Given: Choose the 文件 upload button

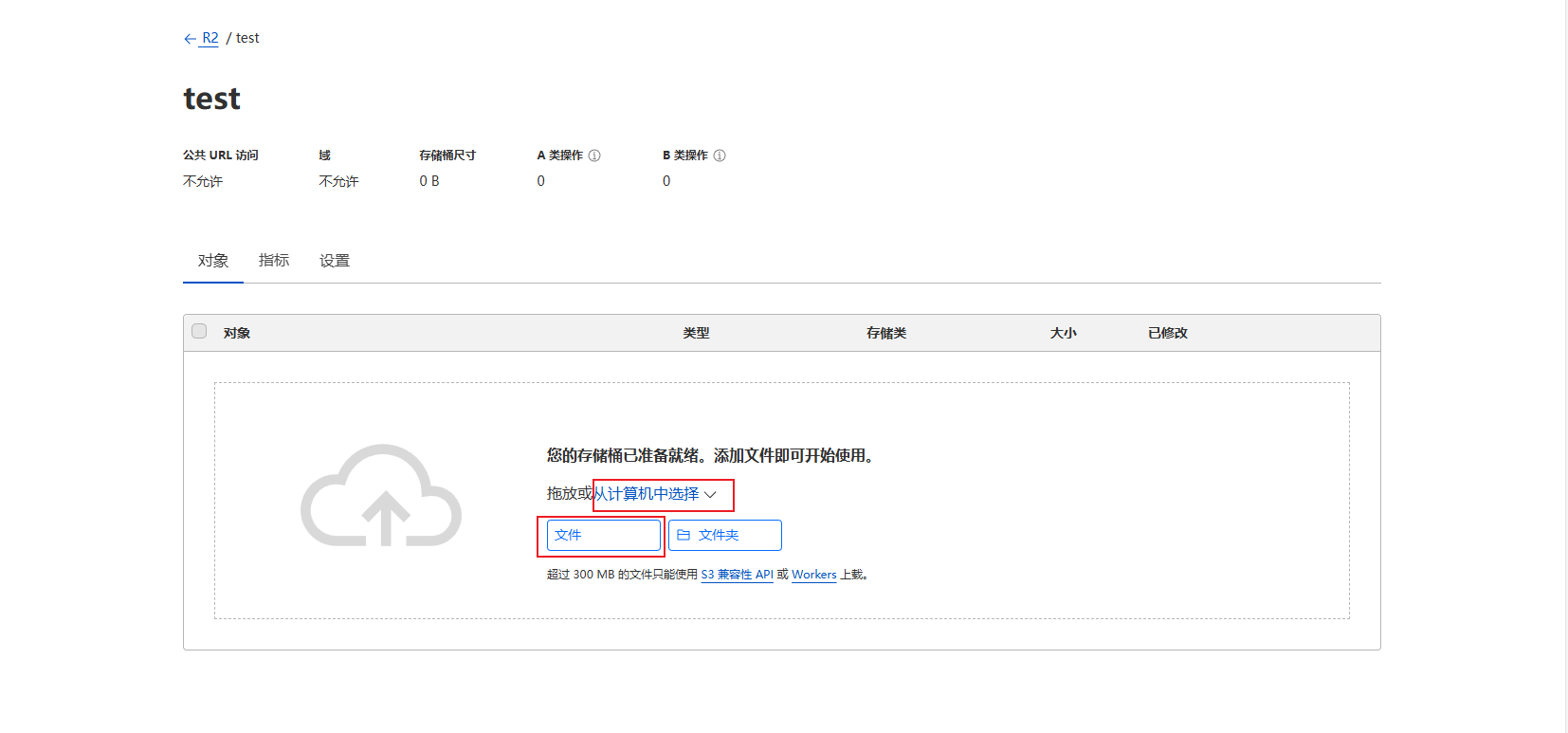Looking at the screenshot, I should 604,535.
